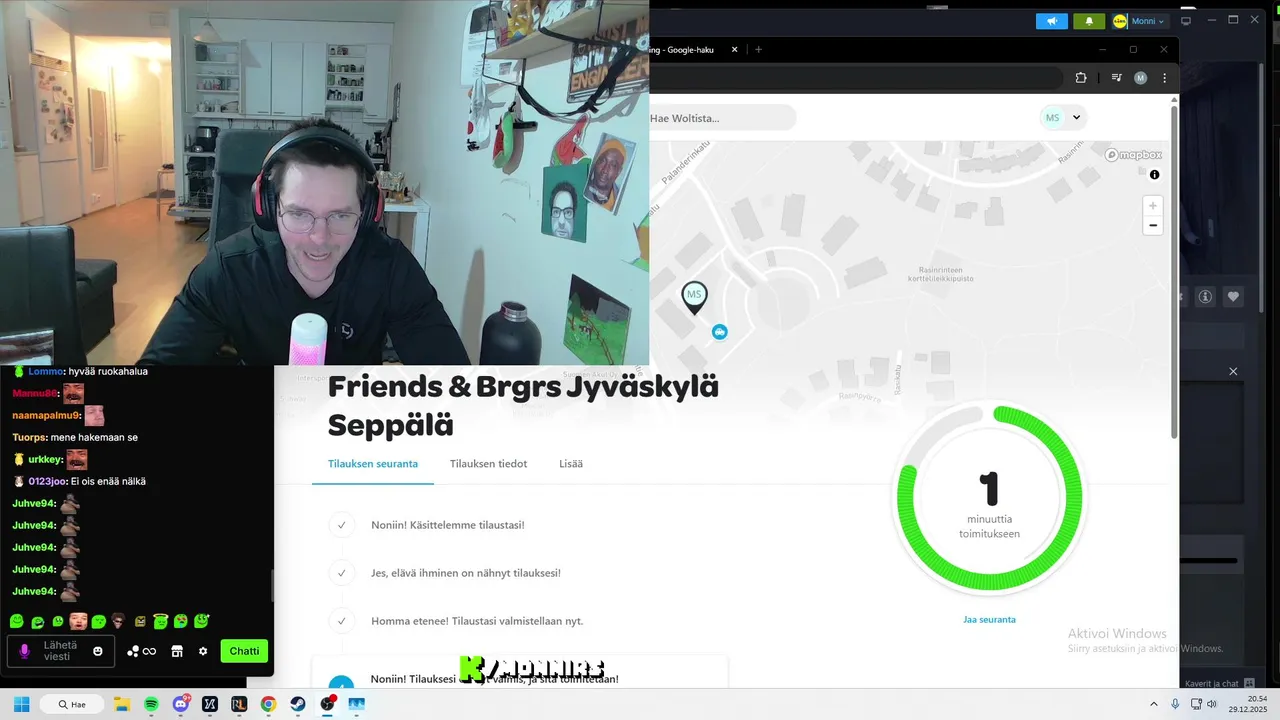Open Spotify from taskbar
Screen dimensions: 1280x720
pos(151,704)
